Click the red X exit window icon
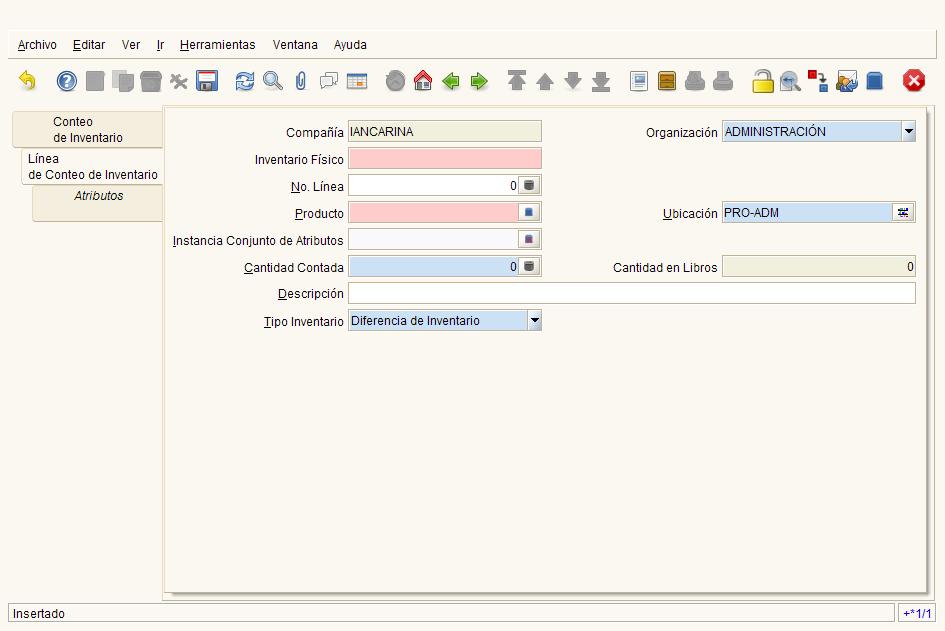 tap(914, 81)
